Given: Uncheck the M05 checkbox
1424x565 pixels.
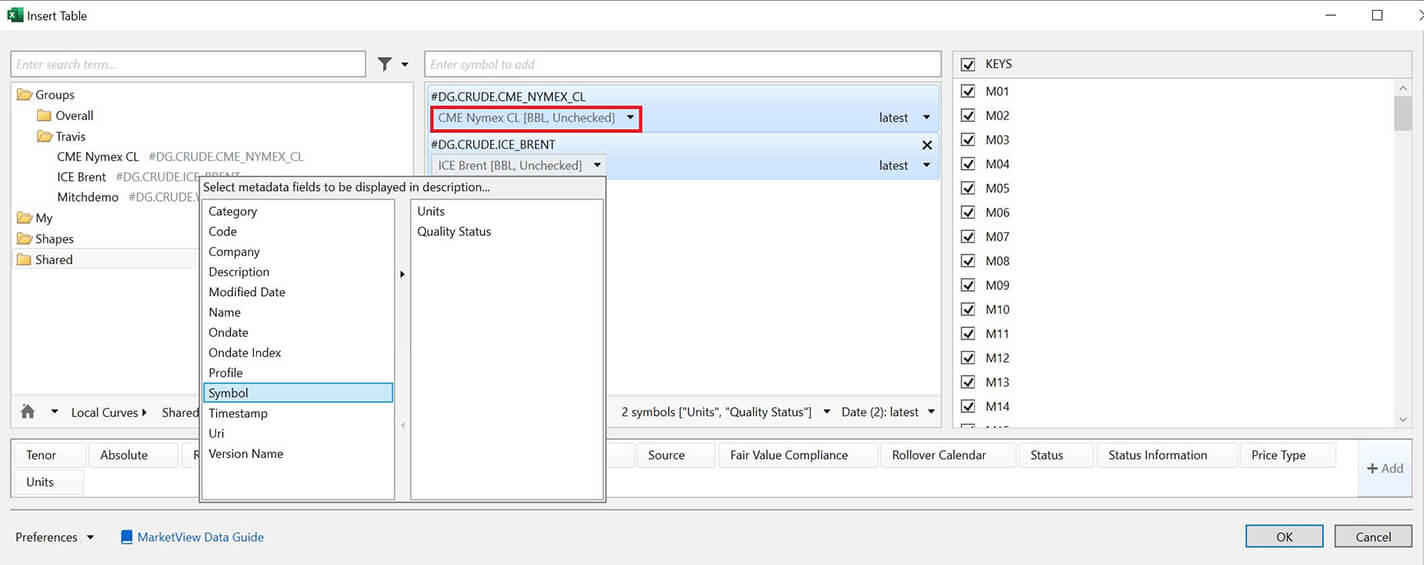Looking at the screenshot, I should pos(968,188).
